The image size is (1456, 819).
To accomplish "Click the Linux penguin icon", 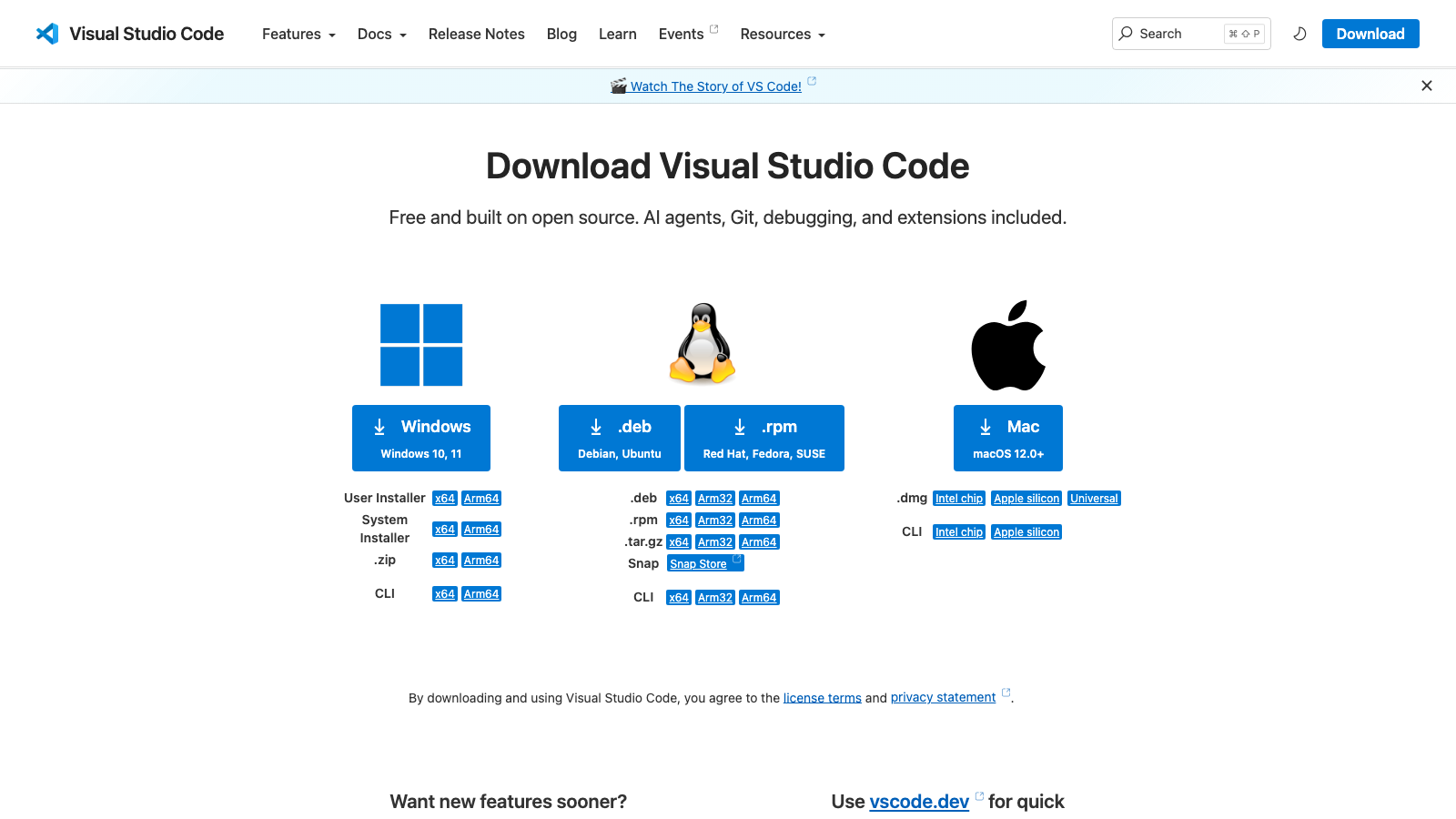I will coord(703,343).
